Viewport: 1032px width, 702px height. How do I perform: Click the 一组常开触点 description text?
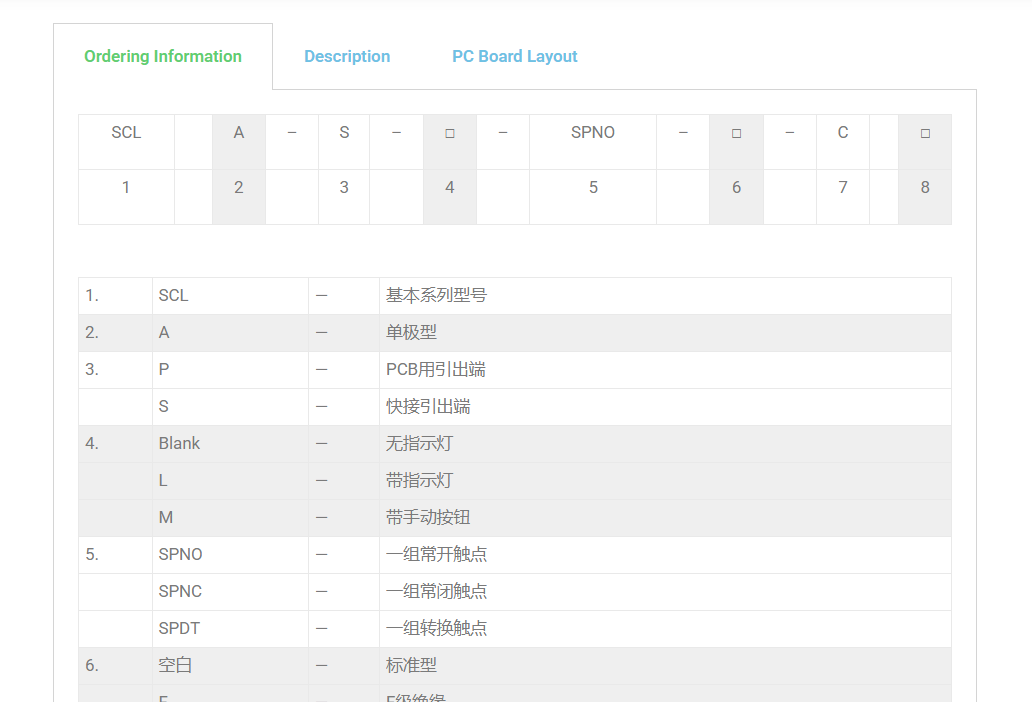tap(436, 555)
